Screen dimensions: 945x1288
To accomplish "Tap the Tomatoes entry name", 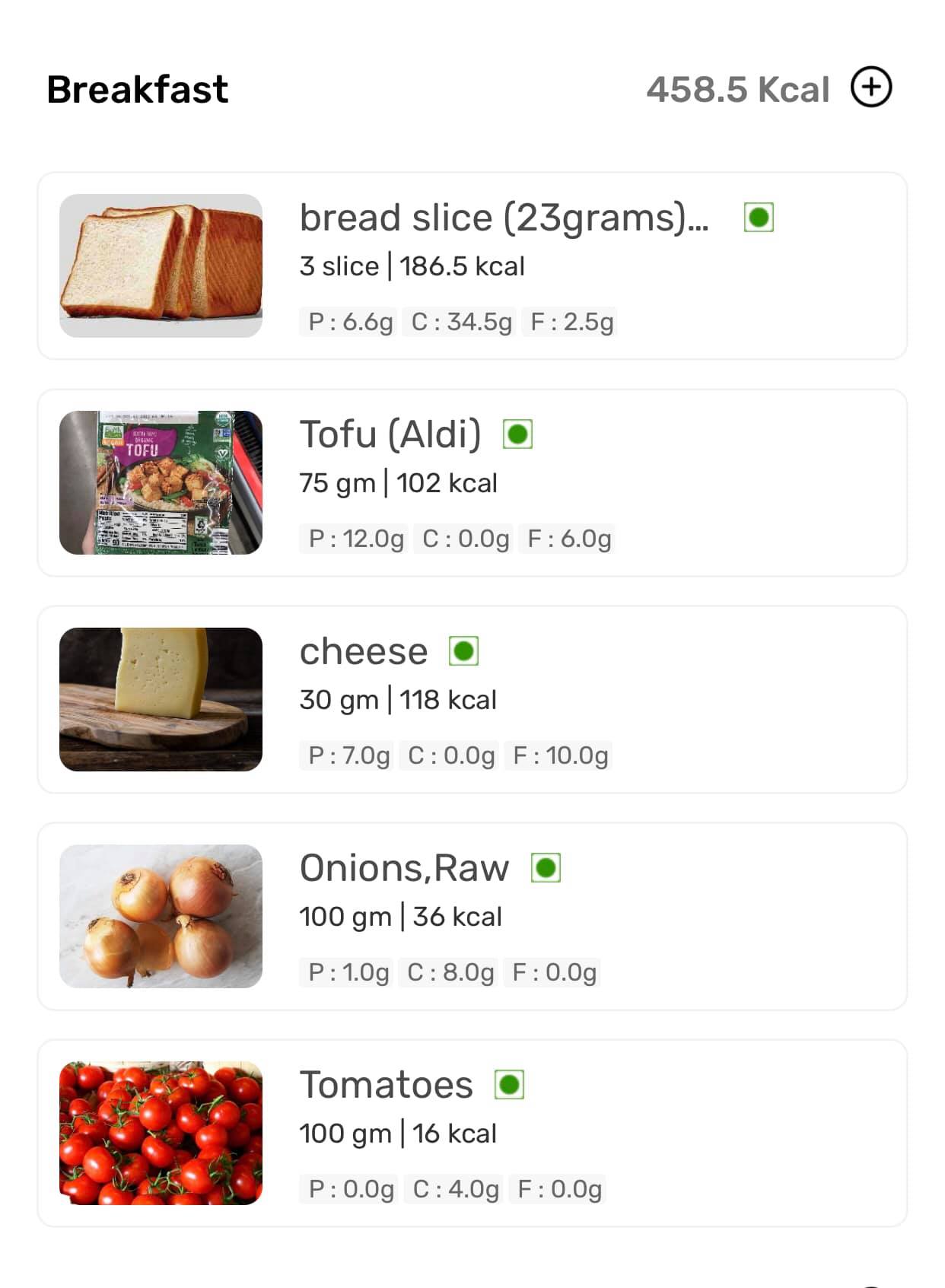I will pos(386,1086).
